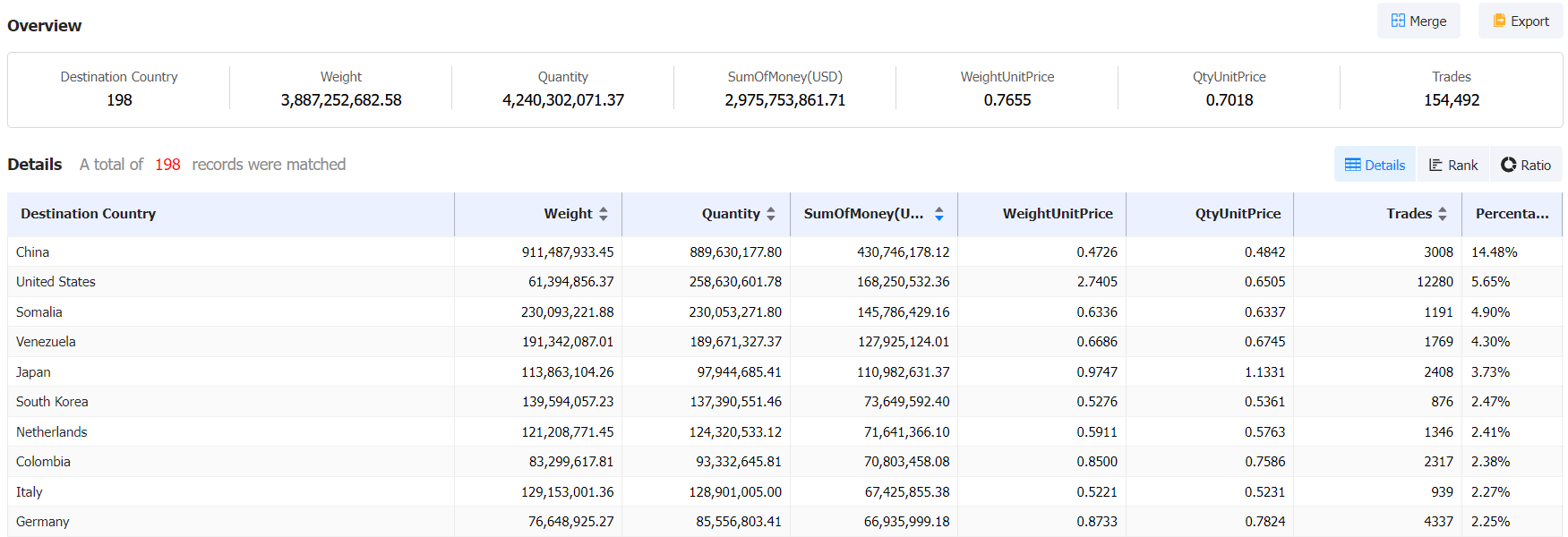Image resolution: width=1568 pixels, height=537 pixels.
Task: Select the United States row
Action: point(56,282)
